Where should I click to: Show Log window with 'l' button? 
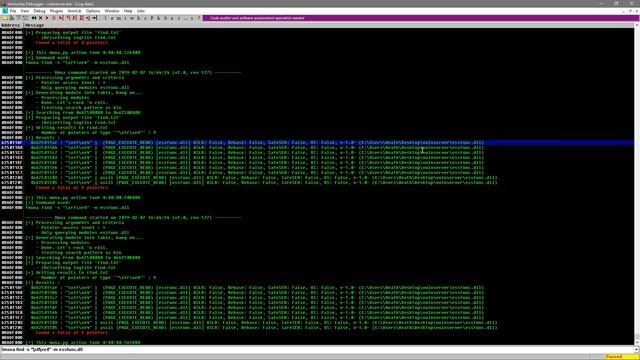click(105, 18)
